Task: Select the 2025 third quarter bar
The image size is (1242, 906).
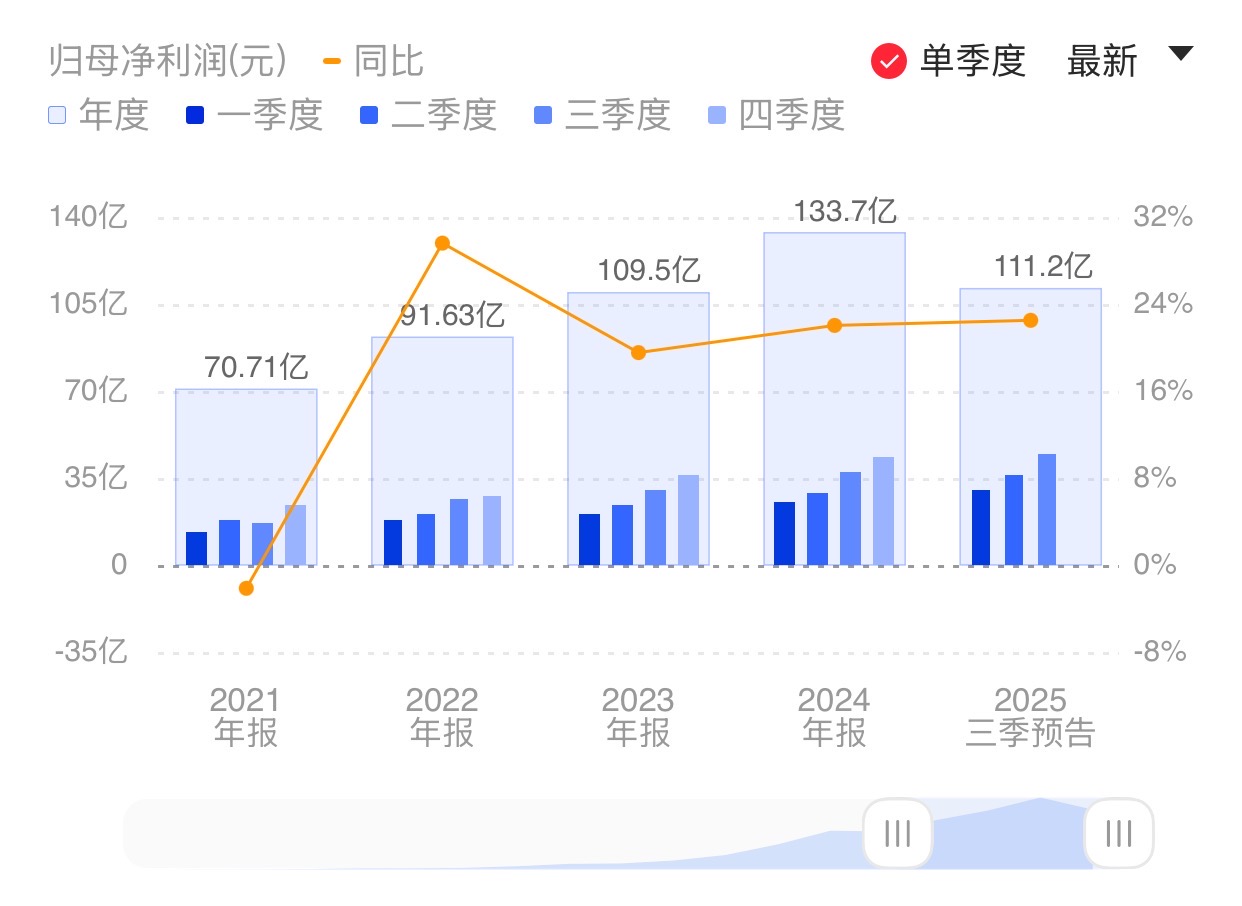Action: coord(1047,510)
